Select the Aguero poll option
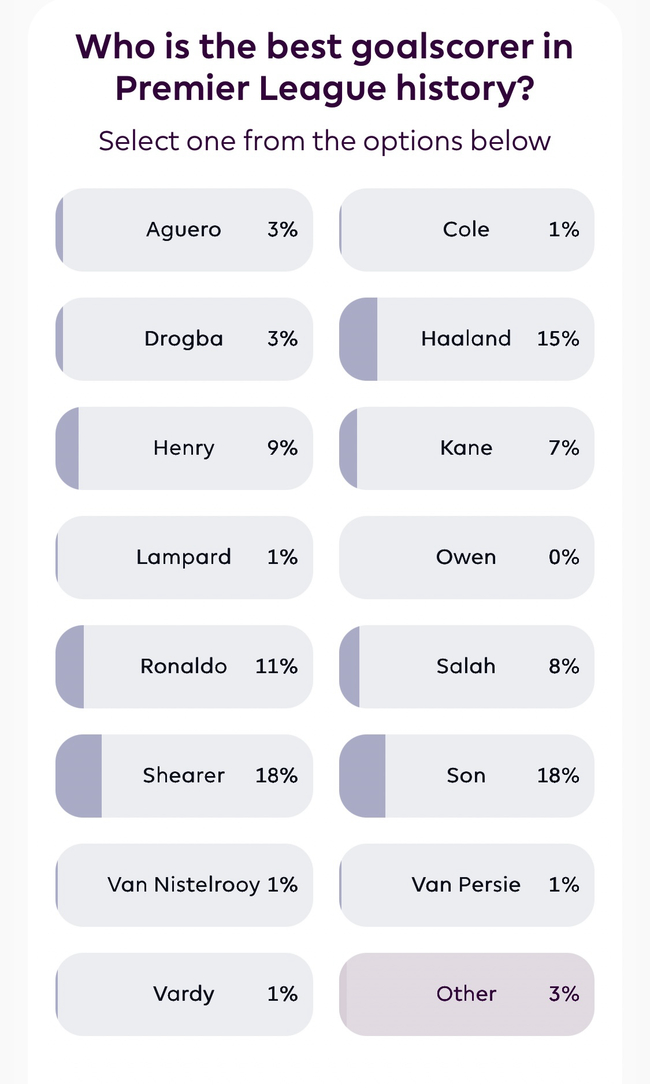Viewport: 650px width, 1084px height. [184, 230]
